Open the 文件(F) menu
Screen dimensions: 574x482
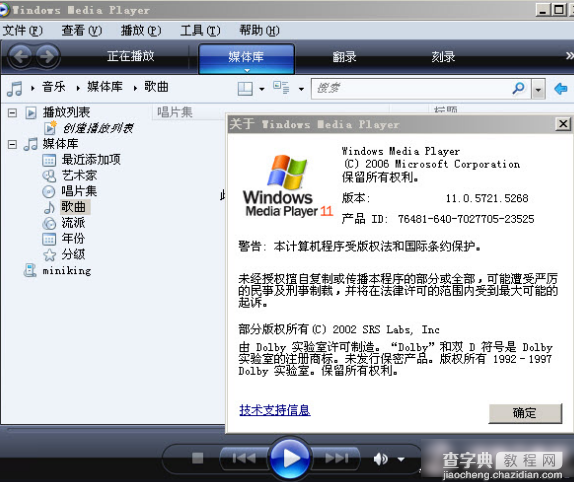coord(23,30)
